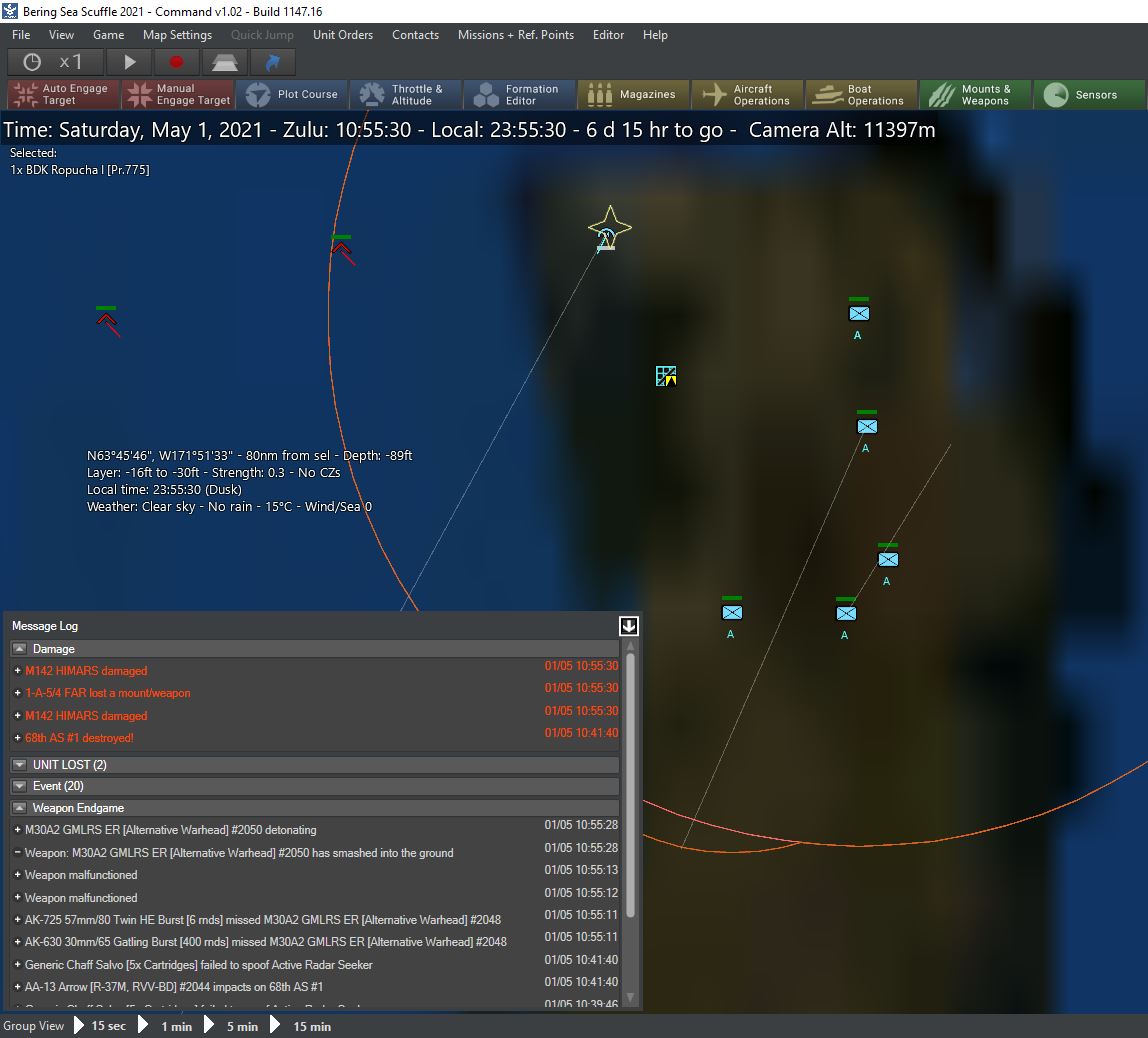This screenshot has height=1038, width=1148.
Task: Open the Contacts menu
Action: point(415,34)
